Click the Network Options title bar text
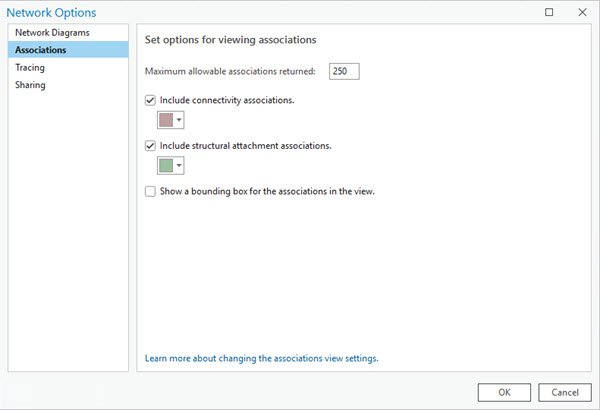This screenshot has height=410, width=600. click(x=52, y=12)
